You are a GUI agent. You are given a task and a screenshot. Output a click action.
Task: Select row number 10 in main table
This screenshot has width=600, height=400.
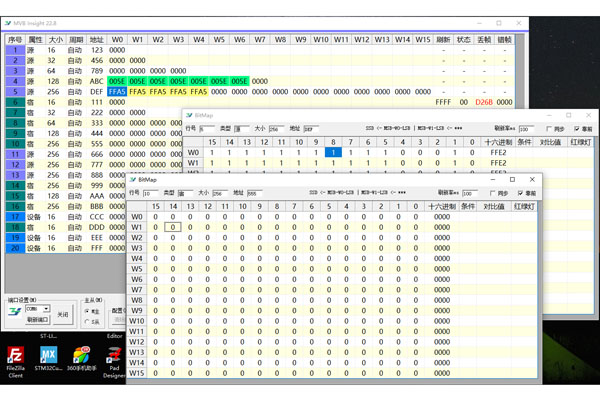tap(15, 144)
